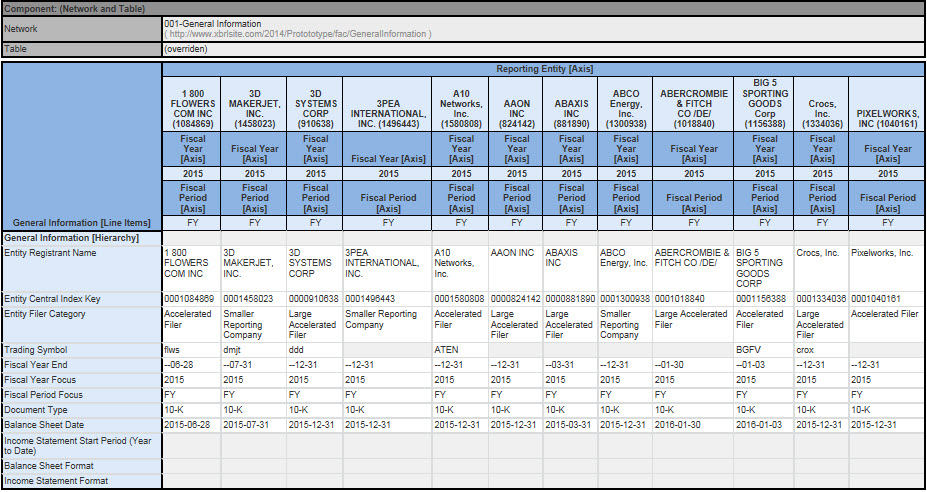The image size is (927, 492).
Task: Click central index key '0001580808'
Action: [x=459, y=299]
